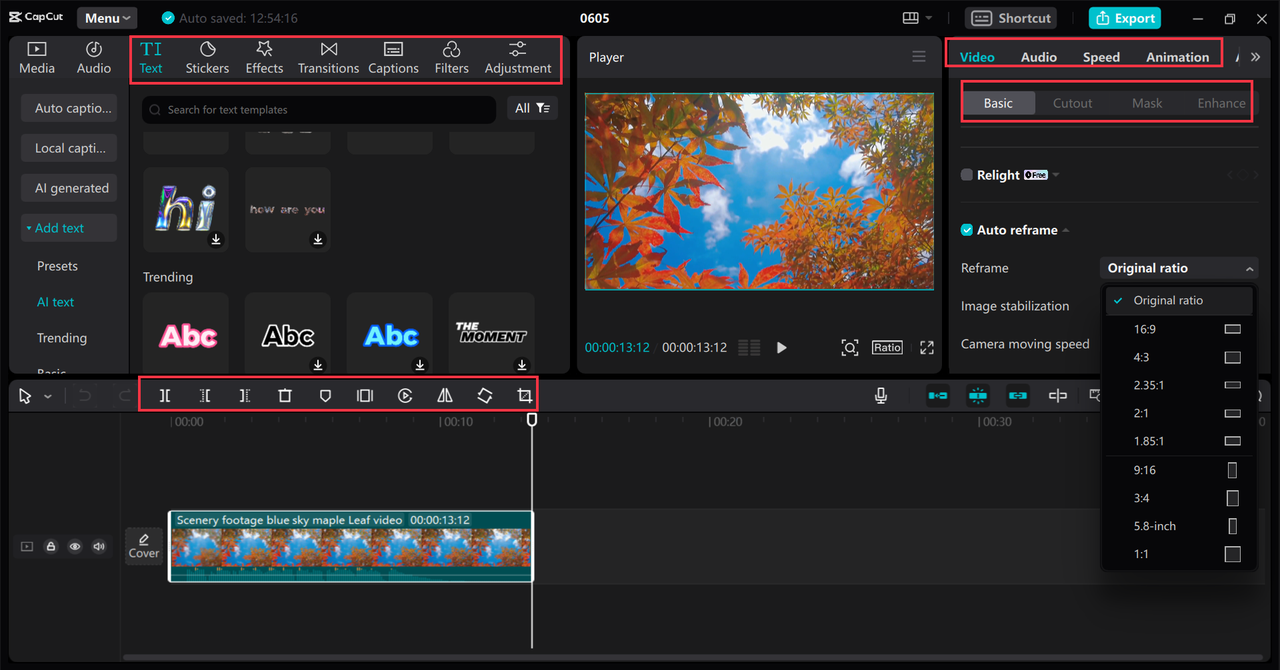Screen dimensions: 1280x670
Task: Toggle track visibility eye icon
Action: (x=75, y=547)
